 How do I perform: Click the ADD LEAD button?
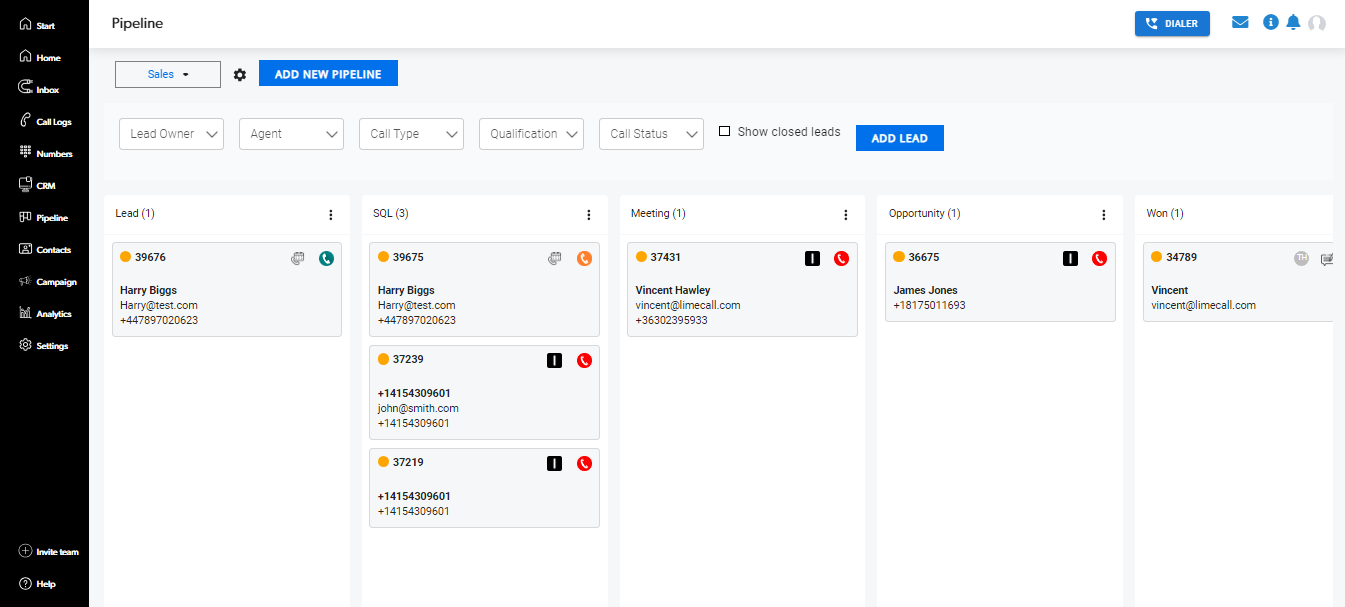[x=899, y=138]
